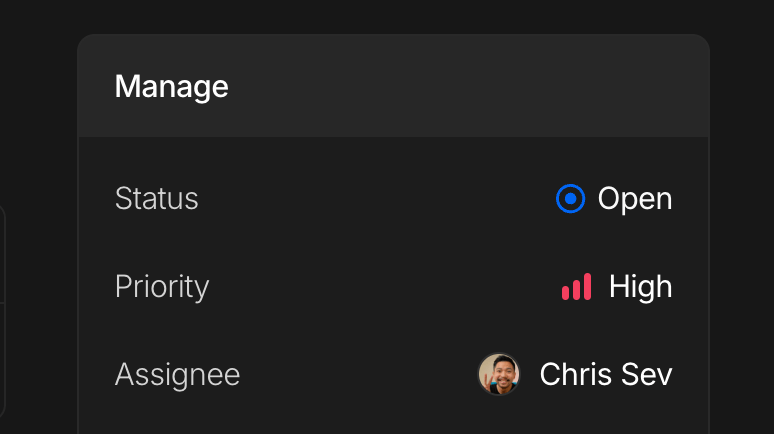Open the Priority dropdown showing High
774x434 pixels.
[x=617, y=287]
